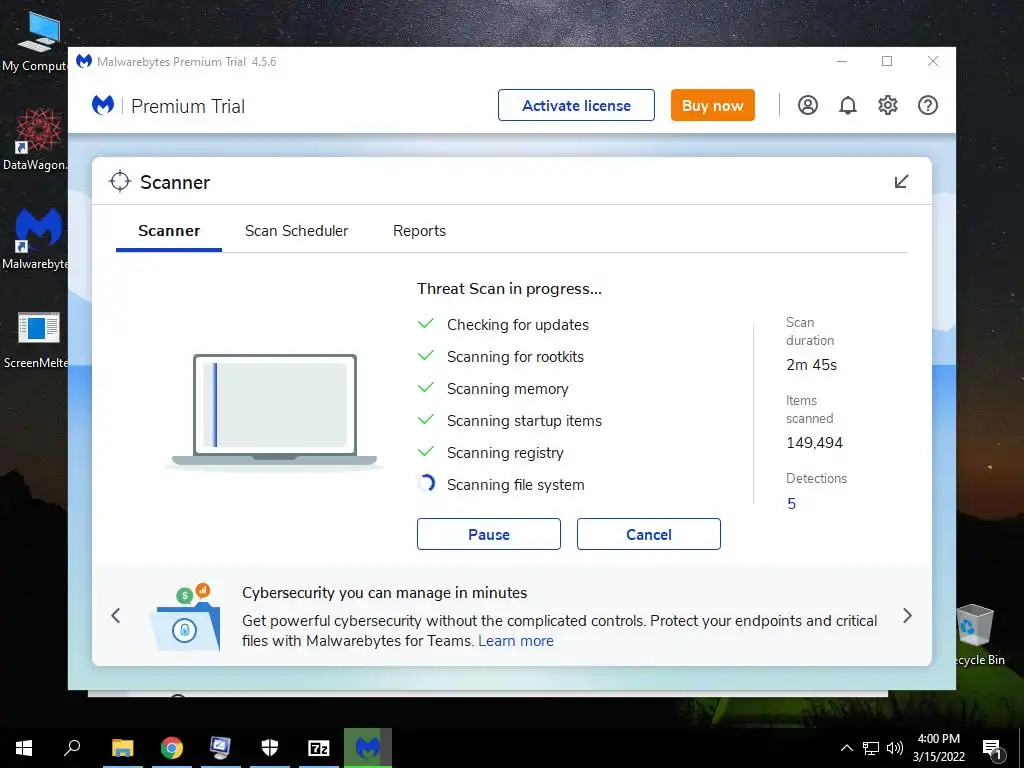The height and width of the screenshot is (768, 1024).
Task: Open notifications bell
Action: tap(848, 105)
